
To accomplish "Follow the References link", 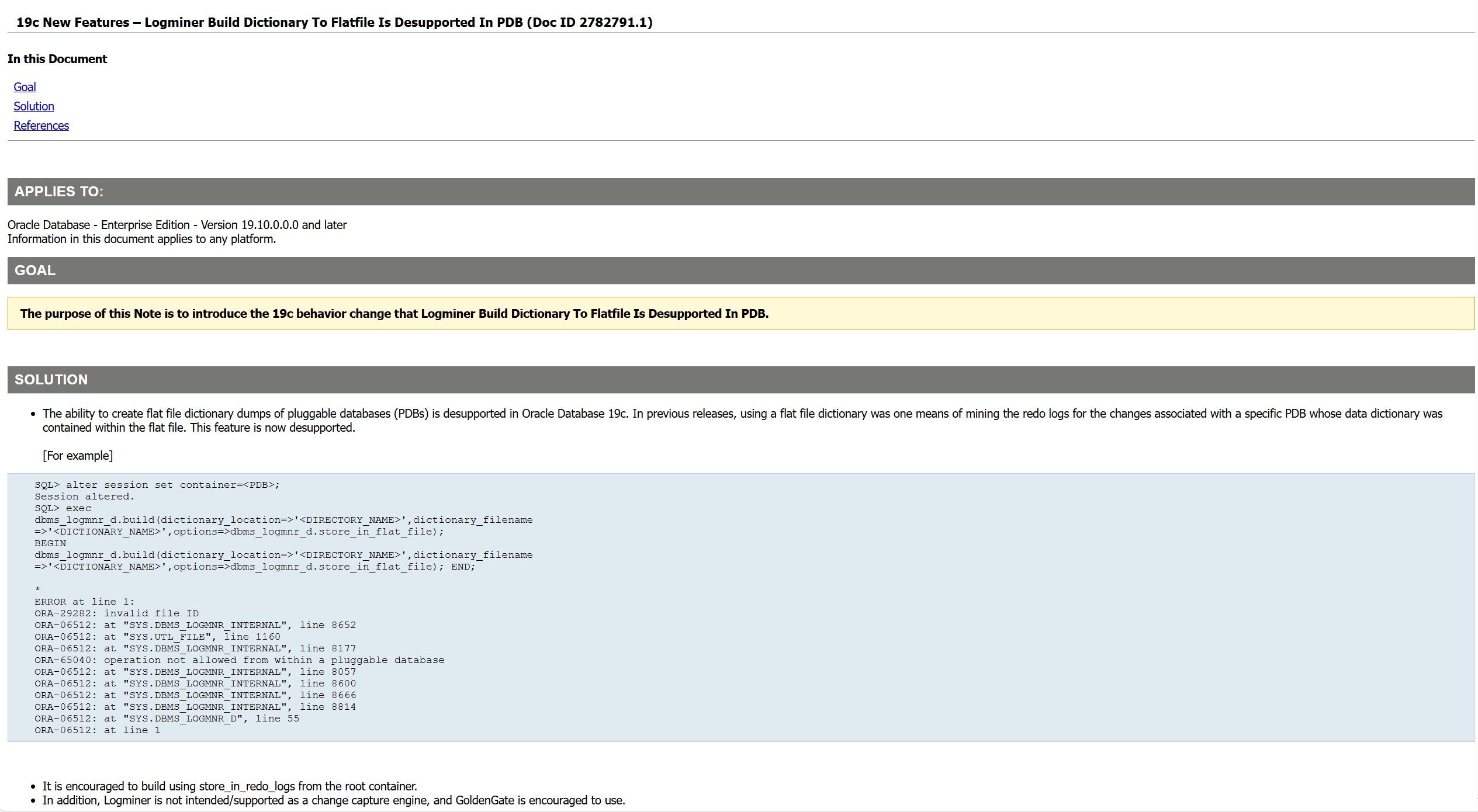I will 41,126.
